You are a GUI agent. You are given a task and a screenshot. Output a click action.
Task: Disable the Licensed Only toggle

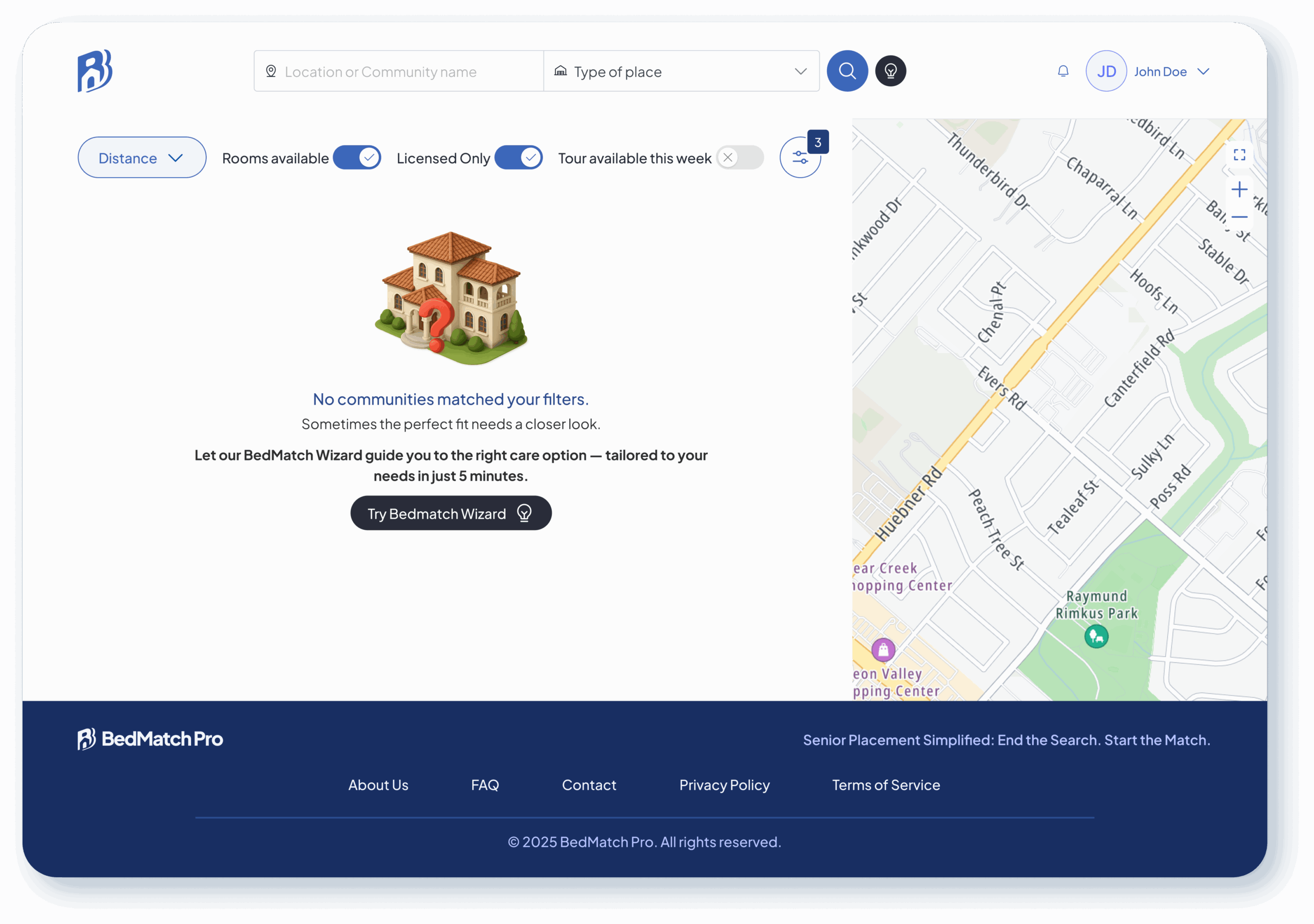click(518, 158)
